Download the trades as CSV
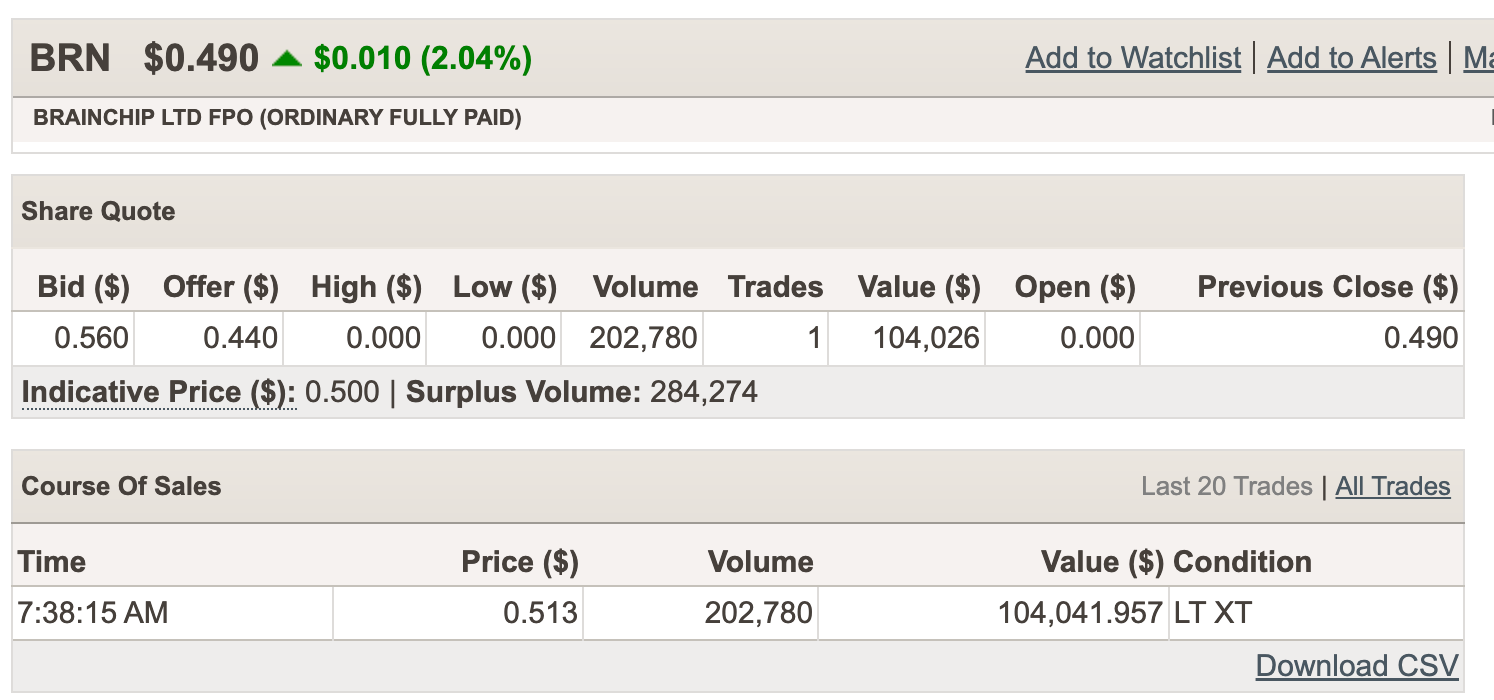This screenshot has width=1494, height=700. [1357, 666]
